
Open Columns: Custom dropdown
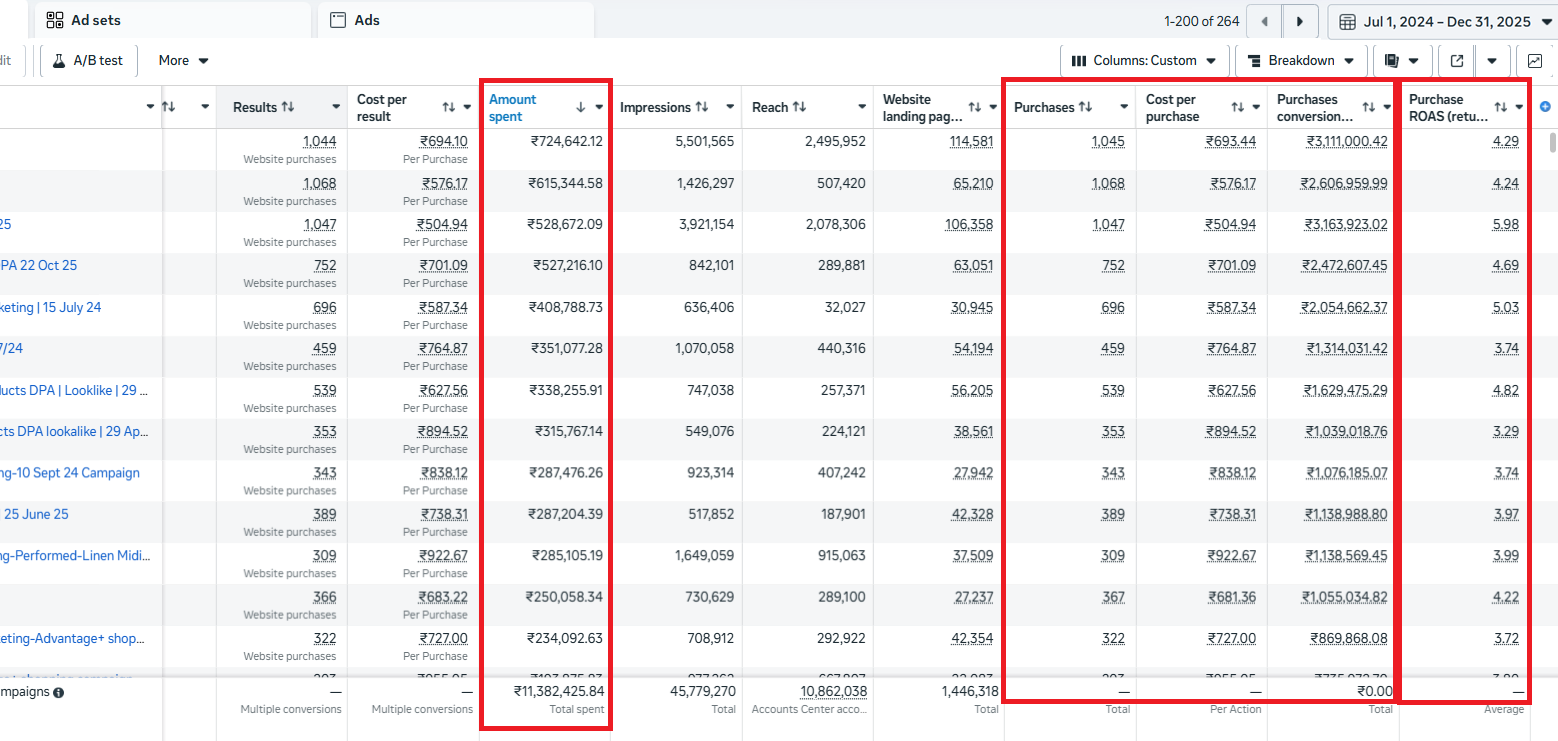click(x=1143, y=61)
